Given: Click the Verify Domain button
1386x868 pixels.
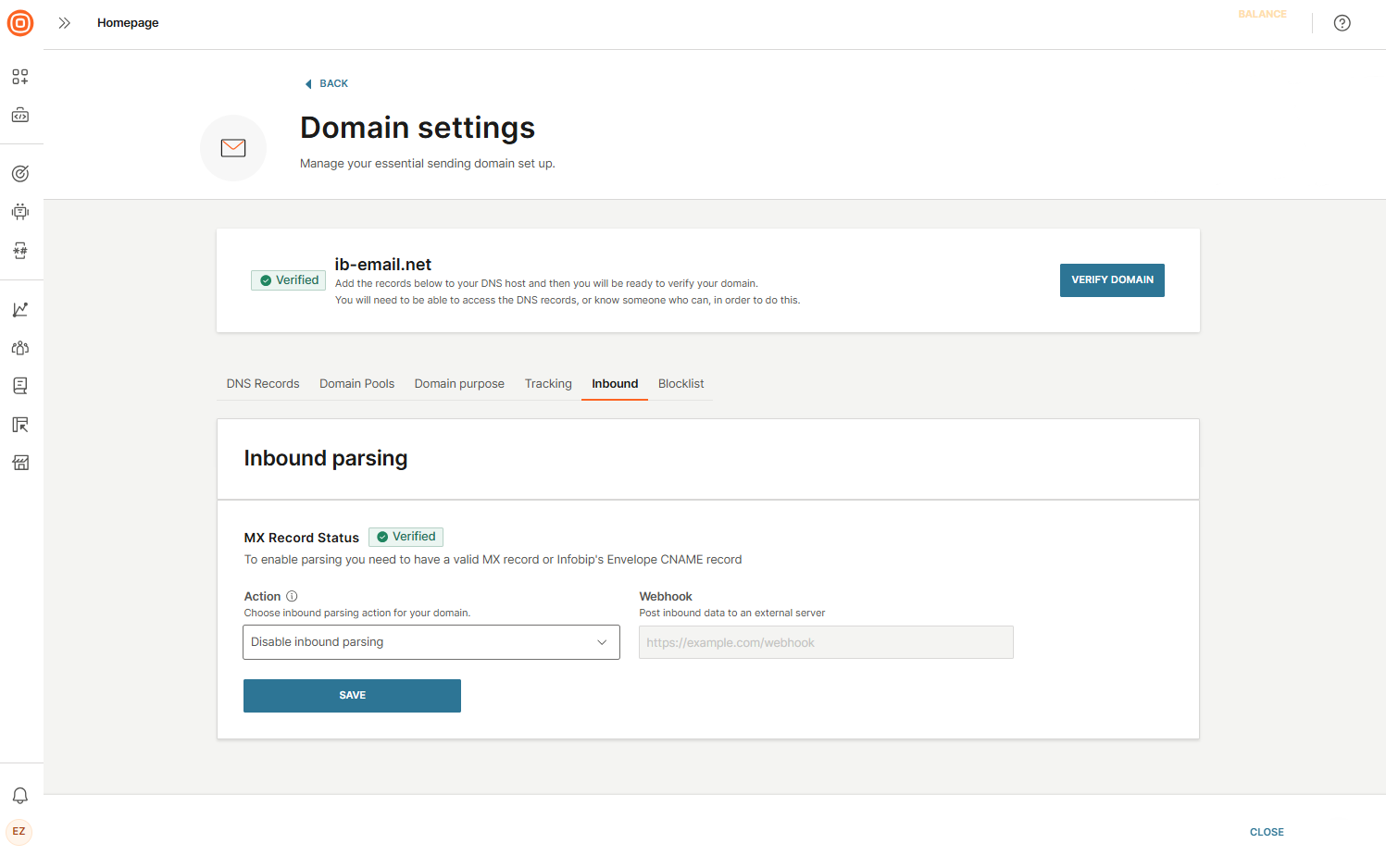Looking at the screenshot, I should click(x=1111, y=280).
